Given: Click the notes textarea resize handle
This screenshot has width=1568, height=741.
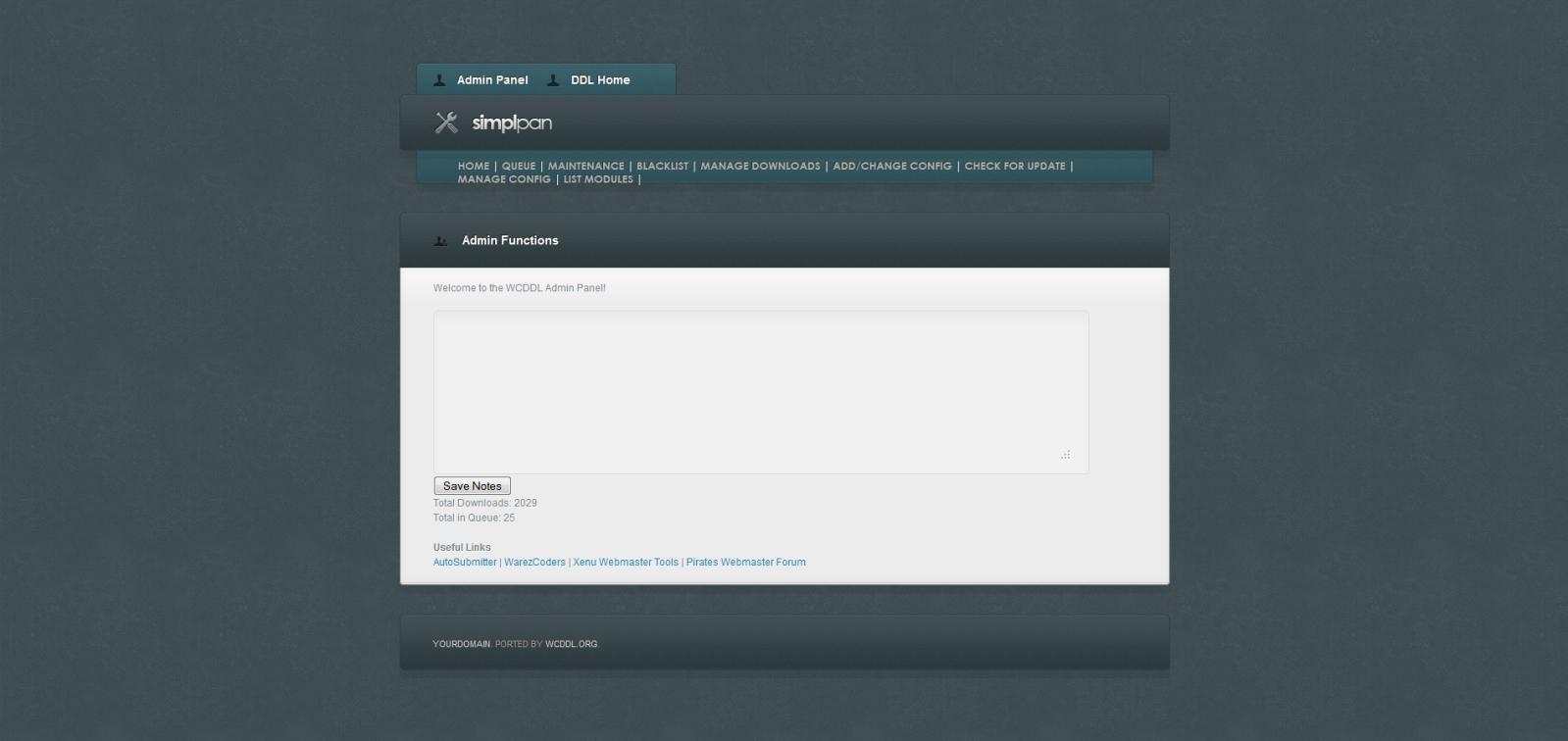Looking at the screenshot, I should point(1065,455).
